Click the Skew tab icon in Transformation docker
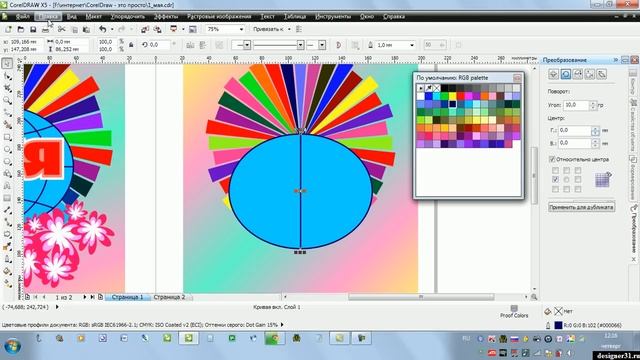This screenshot has height=360, width=640. [x=602, y=74]
